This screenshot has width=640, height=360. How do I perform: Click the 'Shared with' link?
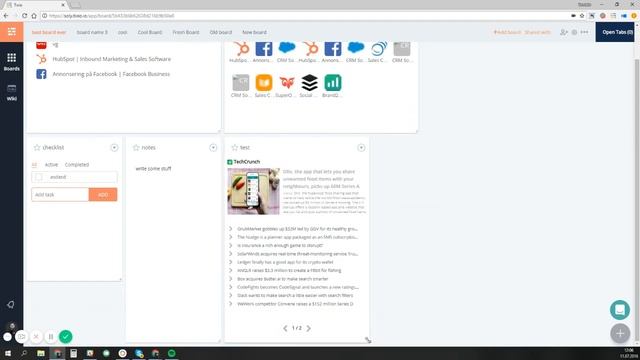538,32
